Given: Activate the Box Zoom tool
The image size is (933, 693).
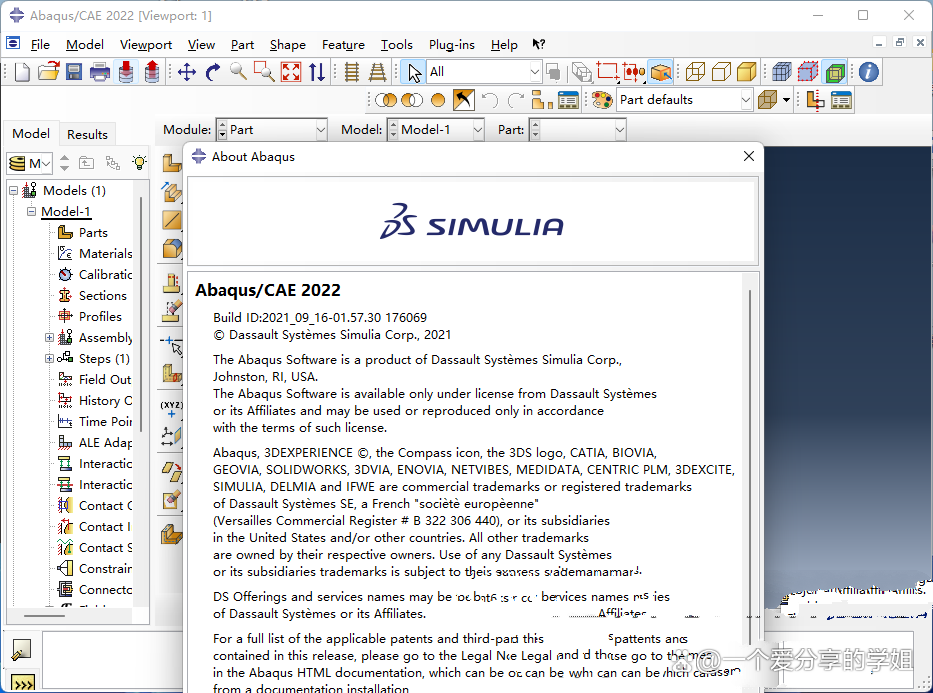Looking at the screenshot, I should click(264, 72).
